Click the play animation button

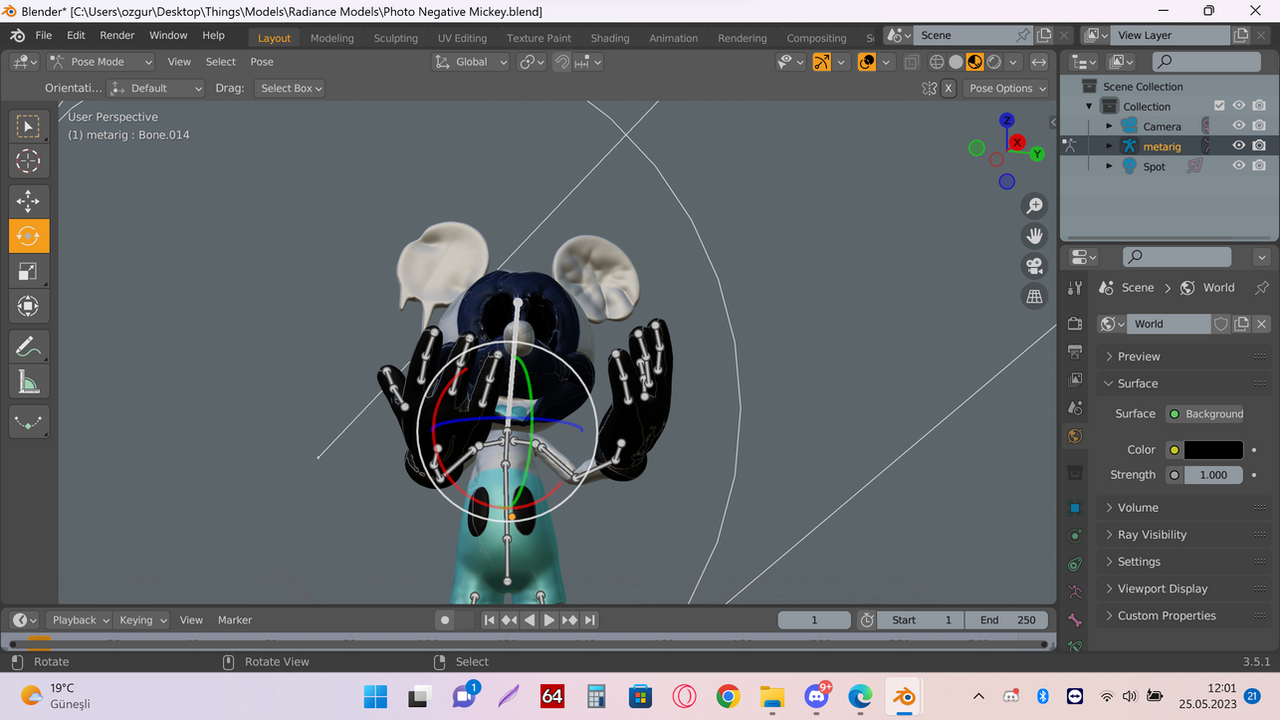(x=549, y=620)
